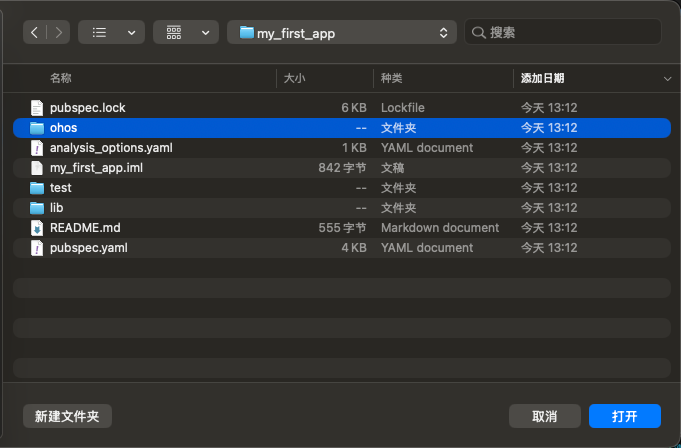This screenshot has width=681, height=448.
Task: Click the date 今天 13:12 in README.md row
Action: pyautogui.click(x=549, y=228)
